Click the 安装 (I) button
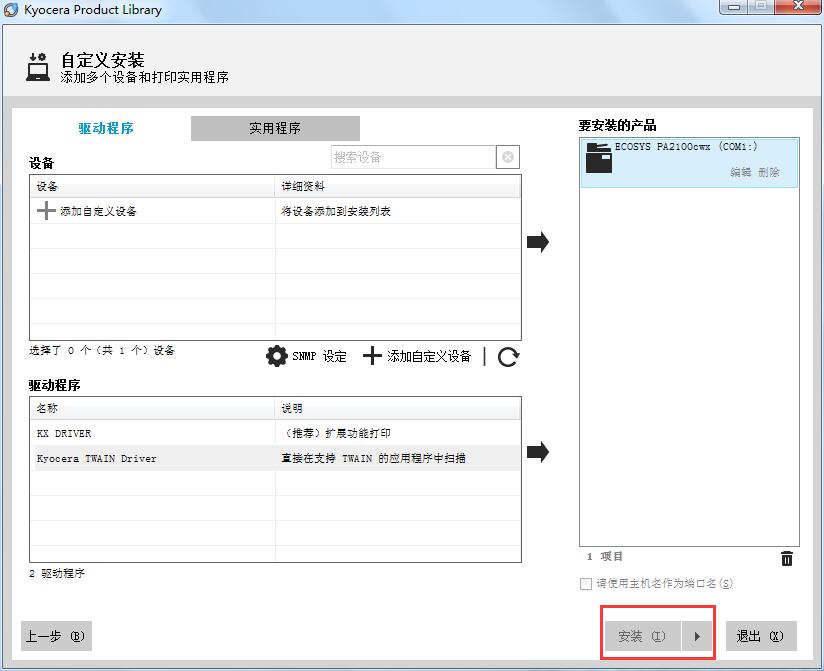This screenshot has height=671, width=824. [x=642, y=636]
